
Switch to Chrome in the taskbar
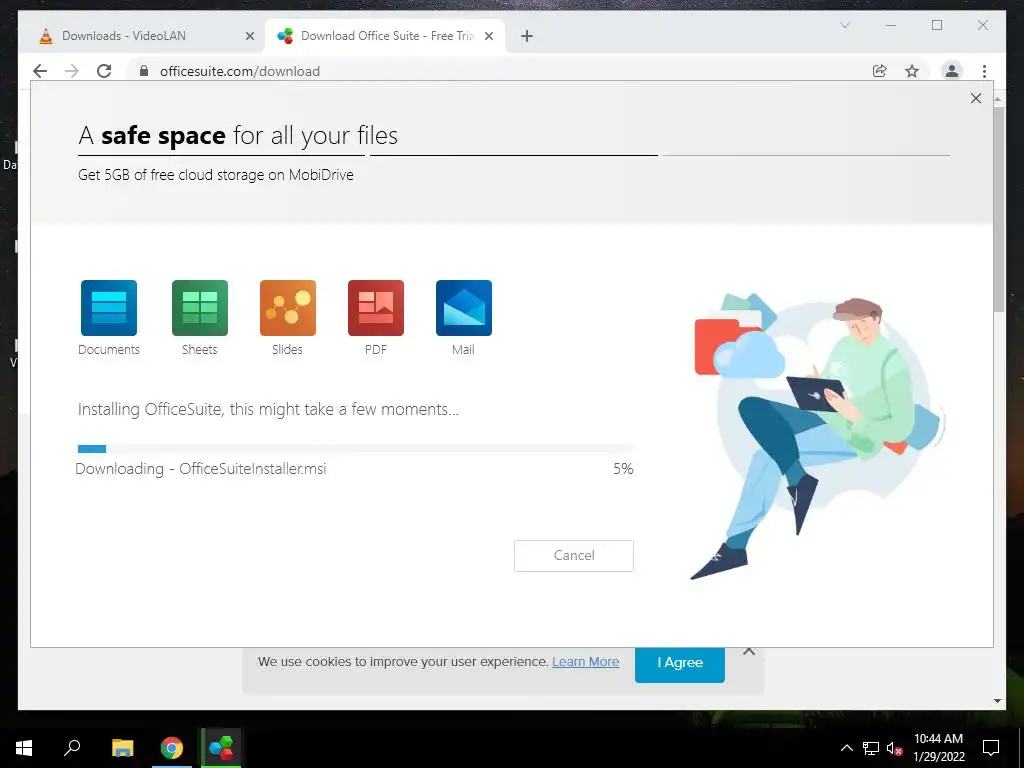click(172, 748)
